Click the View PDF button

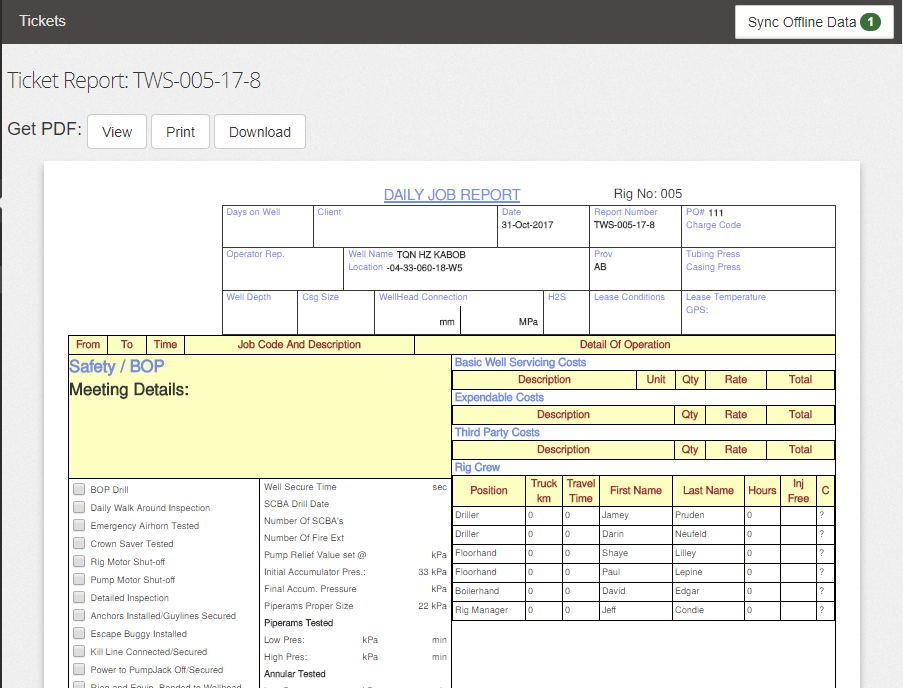[117, 132]
